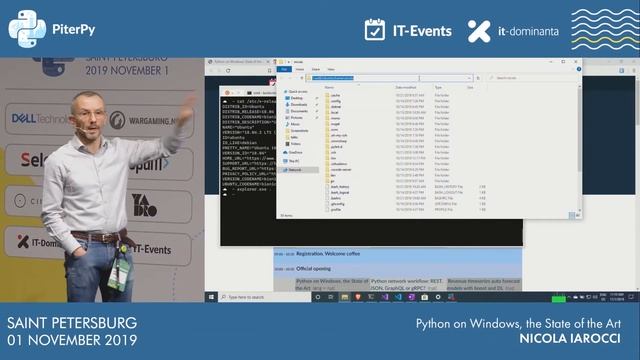The width and height of the screenshot is (640, 360).
Task: Open the Windows Start menu
Action: coord(211,297)
